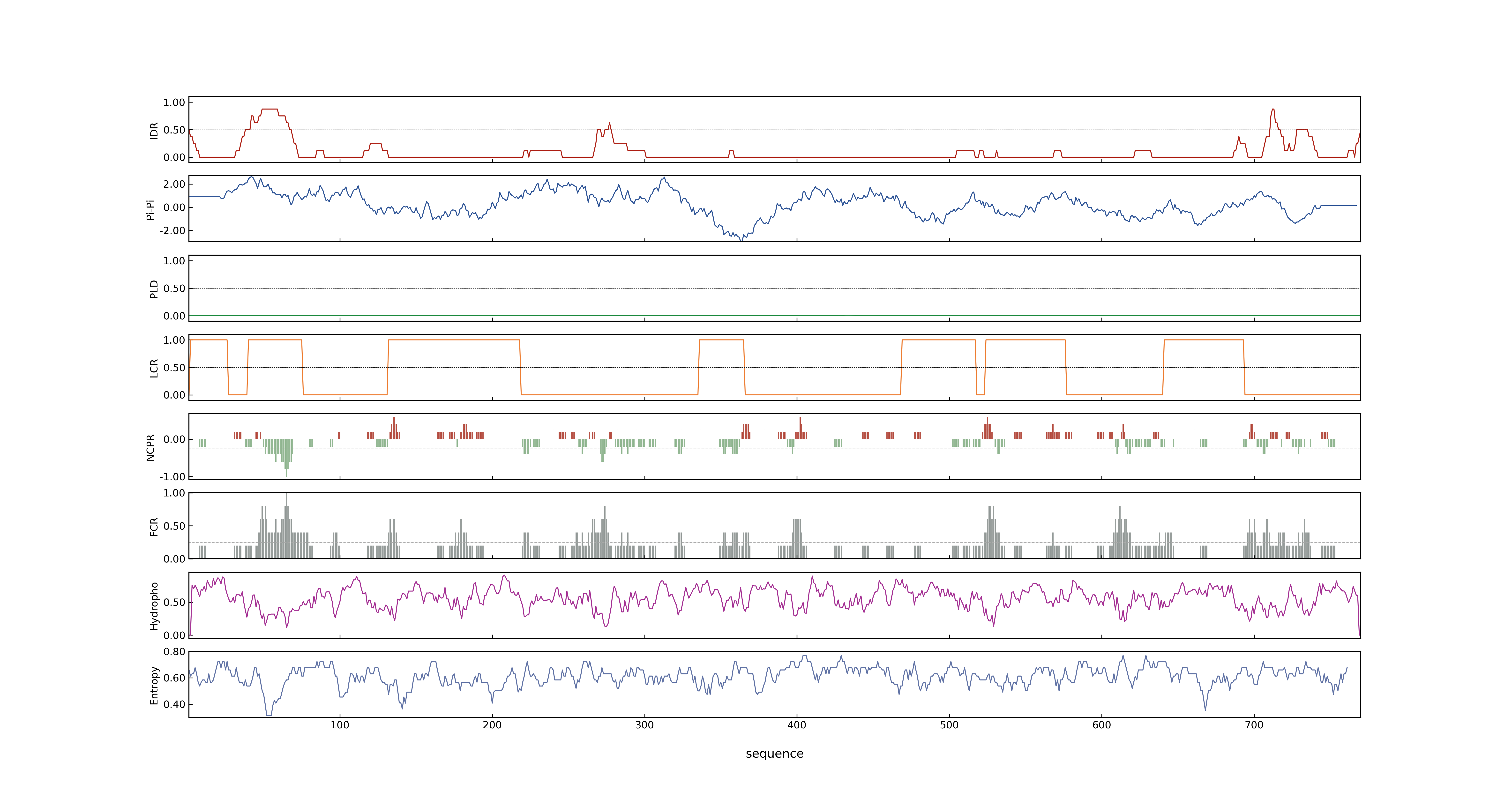Click the -1.00 tick on the NCPR axis
1512x806 pixels.
point(172,477)
